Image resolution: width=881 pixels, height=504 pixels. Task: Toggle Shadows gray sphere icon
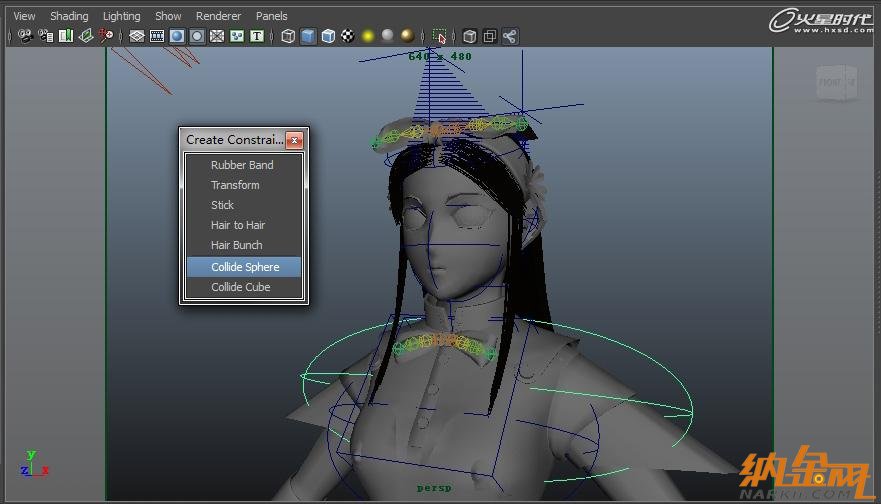(388, 35)
